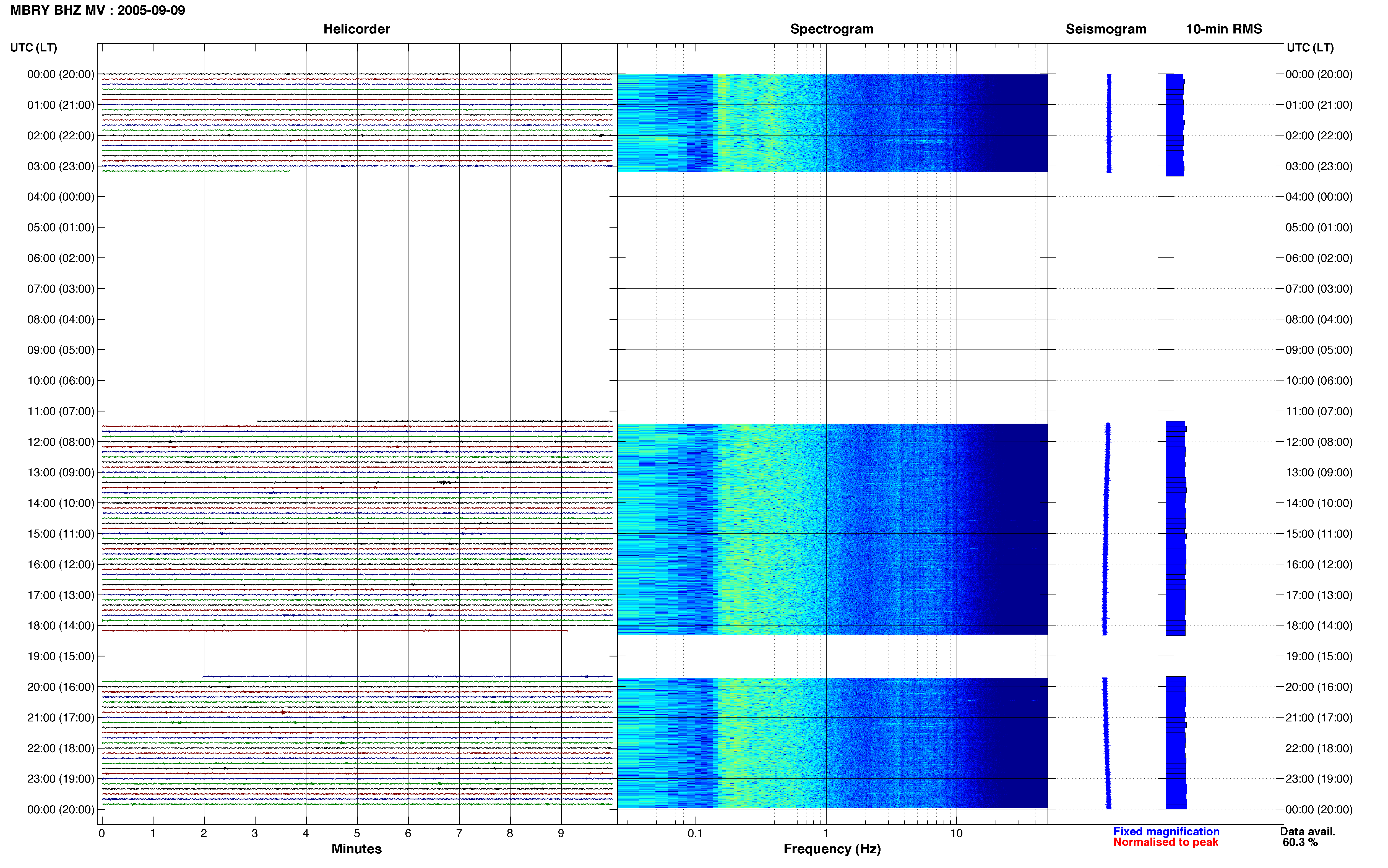The width and height of the screenshot is (1388, 868).
Task: Click '10:00 (06:00)' on the RMS time axis
Action: pos(1319,380)
